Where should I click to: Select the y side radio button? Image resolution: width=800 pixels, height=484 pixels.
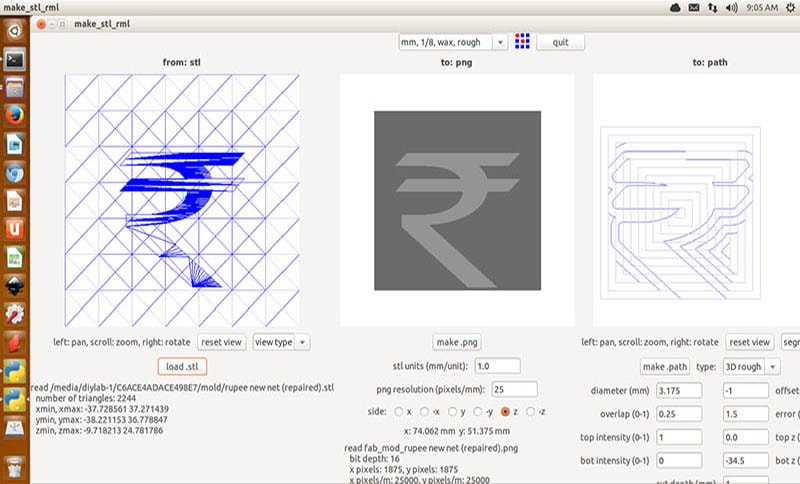pos(453,412)
